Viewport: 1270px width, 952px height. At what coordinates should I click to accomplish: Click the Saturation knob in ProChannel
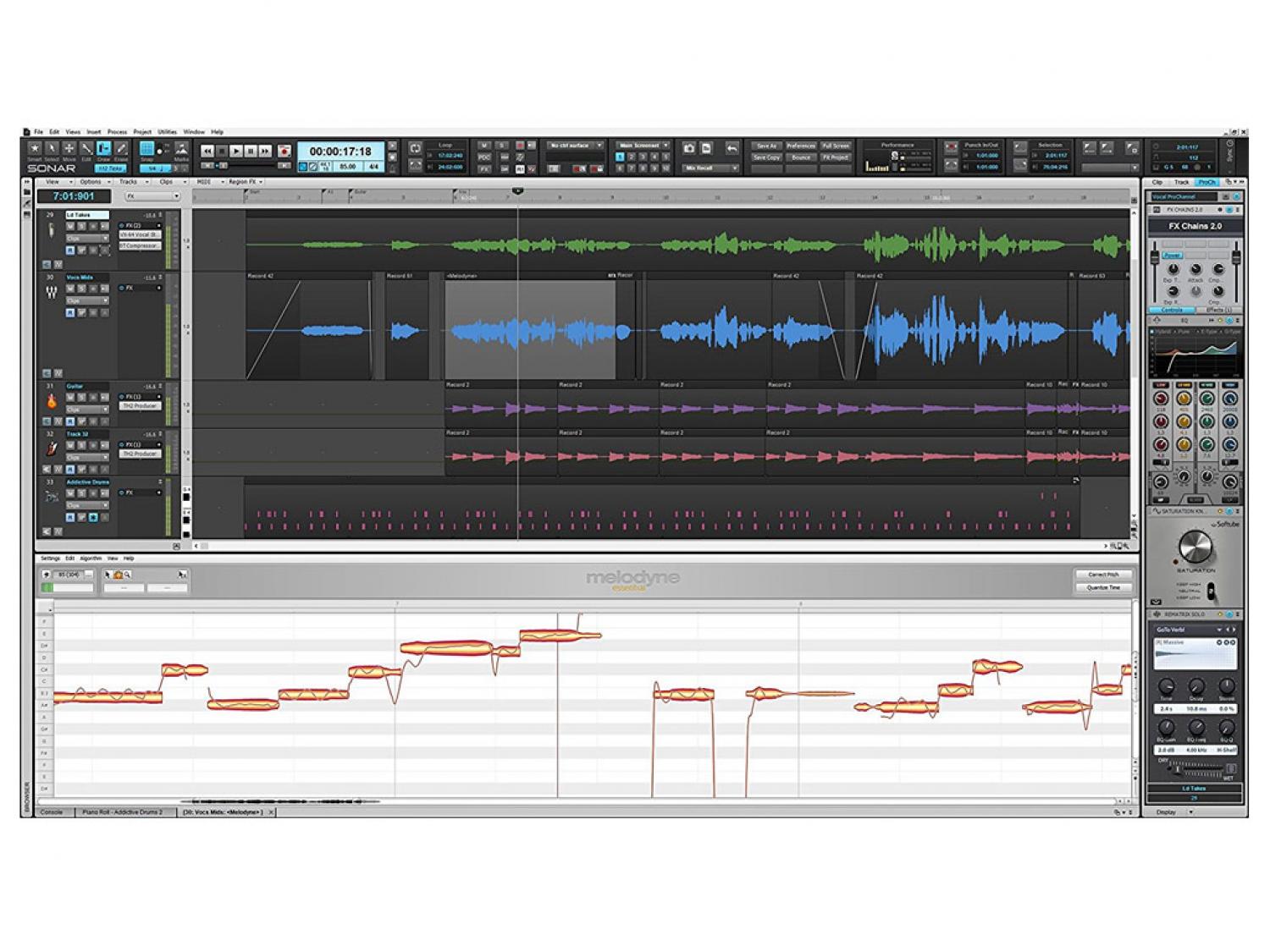coord(1195,548)
